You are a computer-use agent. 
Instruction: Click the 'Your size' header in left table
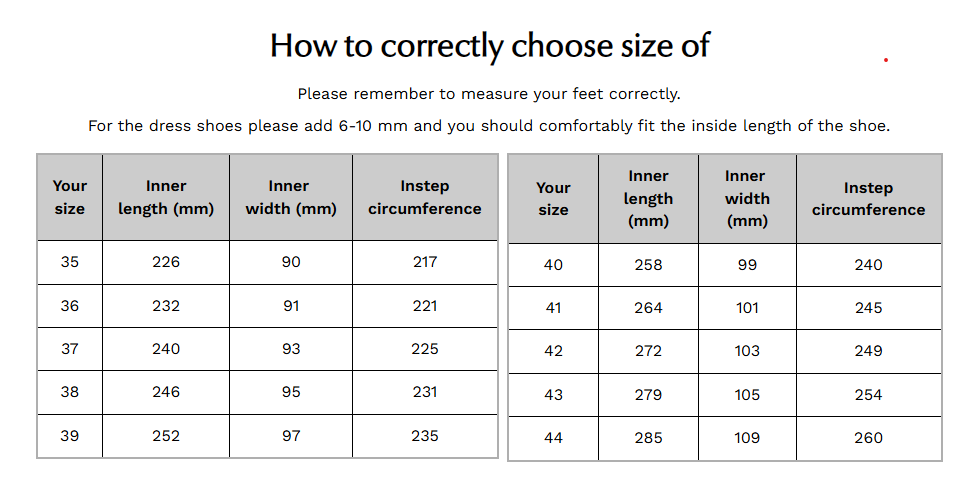pyautogui.click(x=69, y=197)
